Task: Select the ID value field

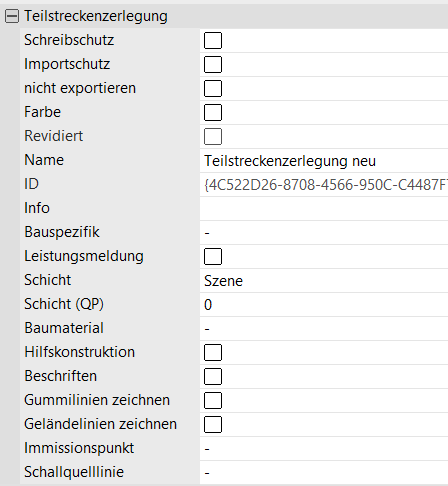Action: [324, 185]
